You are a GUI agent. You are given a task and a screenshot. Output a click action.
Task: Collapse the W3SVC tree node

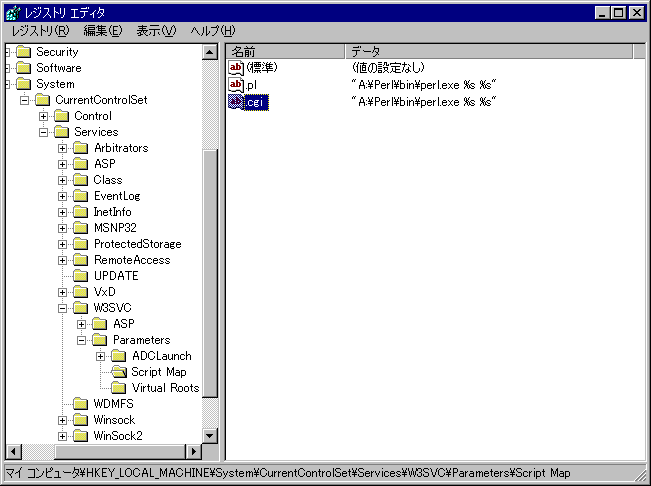[63, 308]
